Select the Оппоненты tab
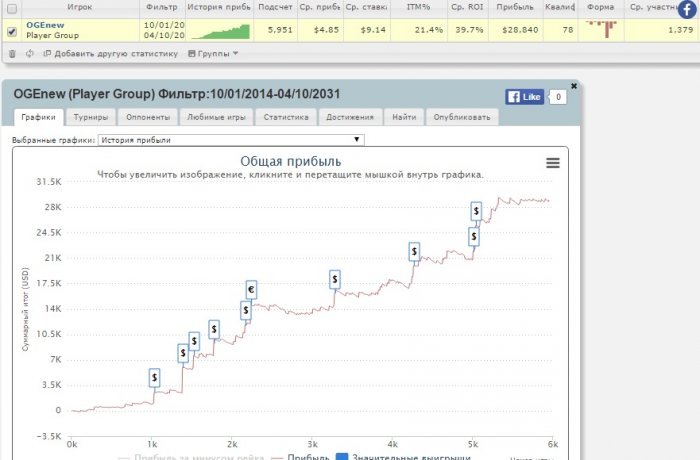This screenshot has height=460, width=700. (147, 117)
